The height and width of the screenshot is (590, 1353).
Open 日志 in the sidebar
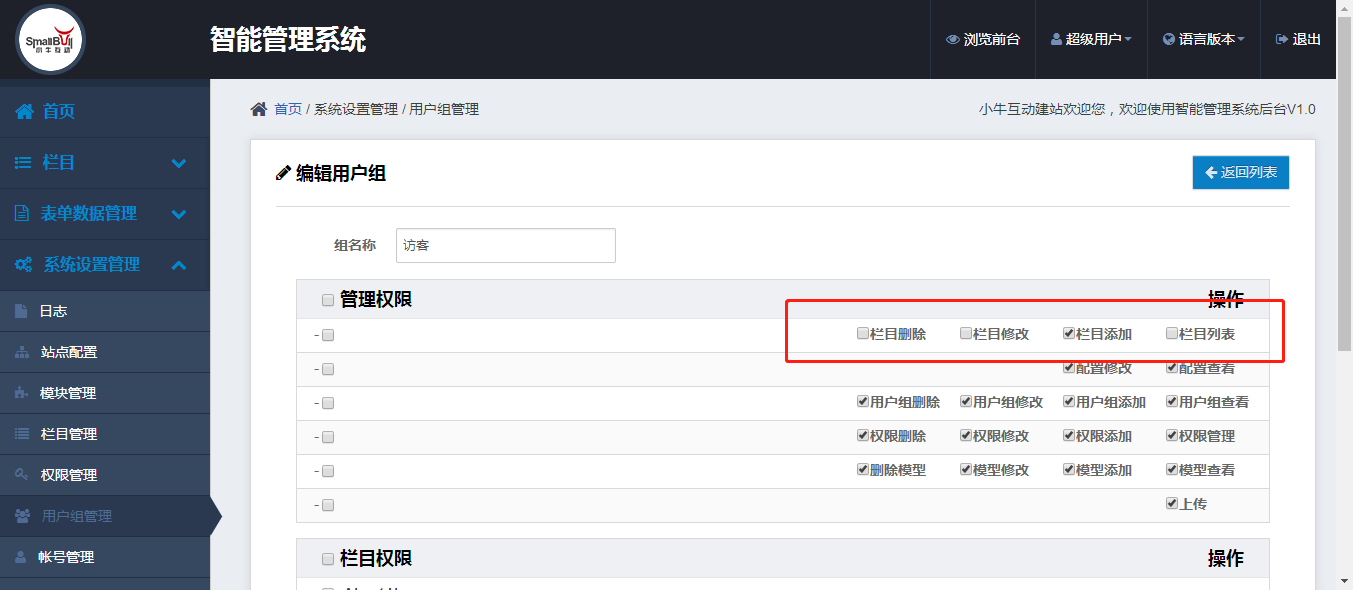105,311
